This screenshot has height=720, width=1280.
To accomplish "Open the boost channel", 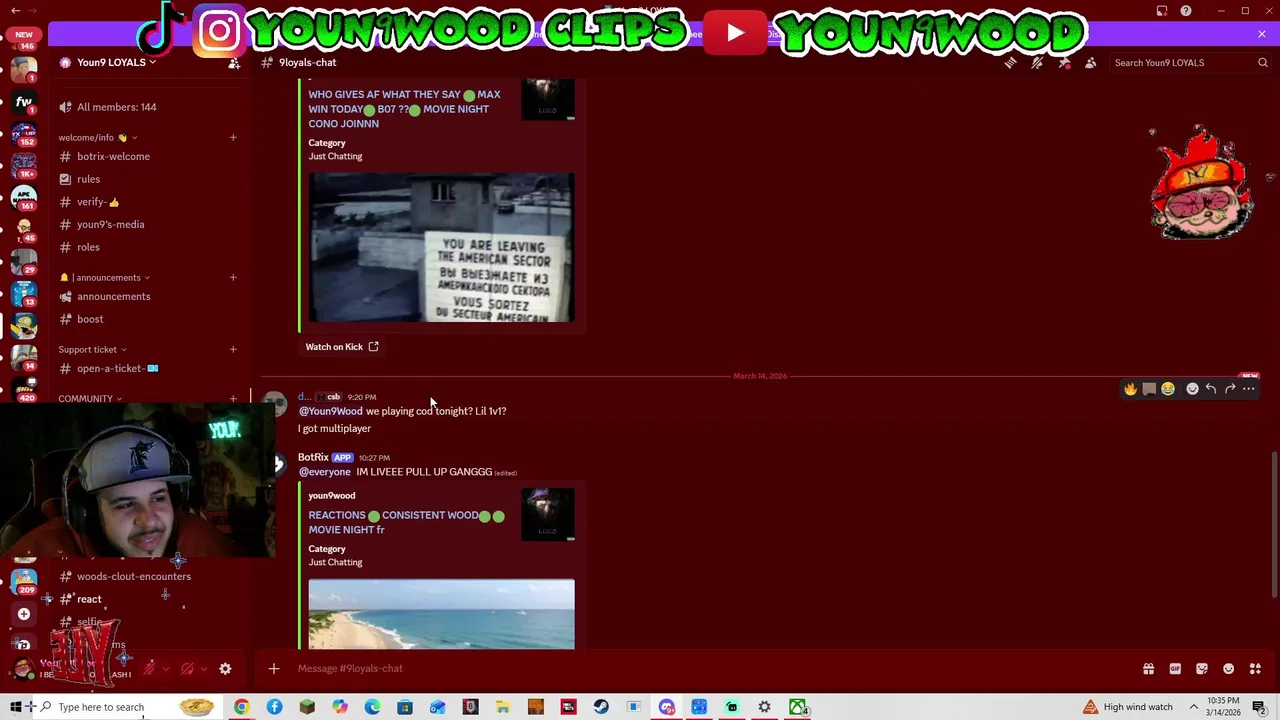I will [x=90, y=319].
